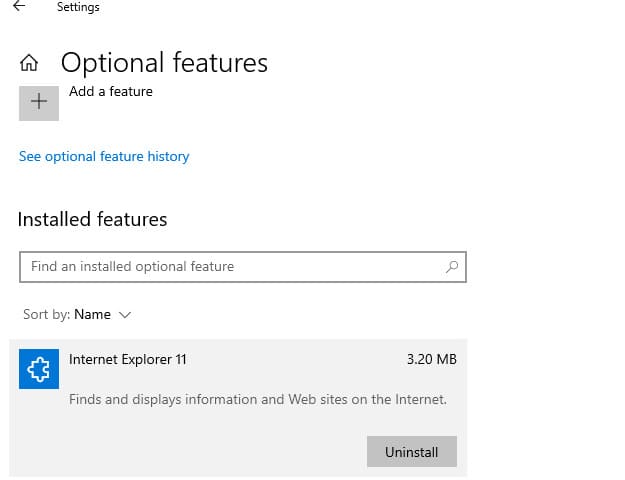Click the 'Sort by:' label
Screen dimensions: 625x480
[x=47, y=315]
